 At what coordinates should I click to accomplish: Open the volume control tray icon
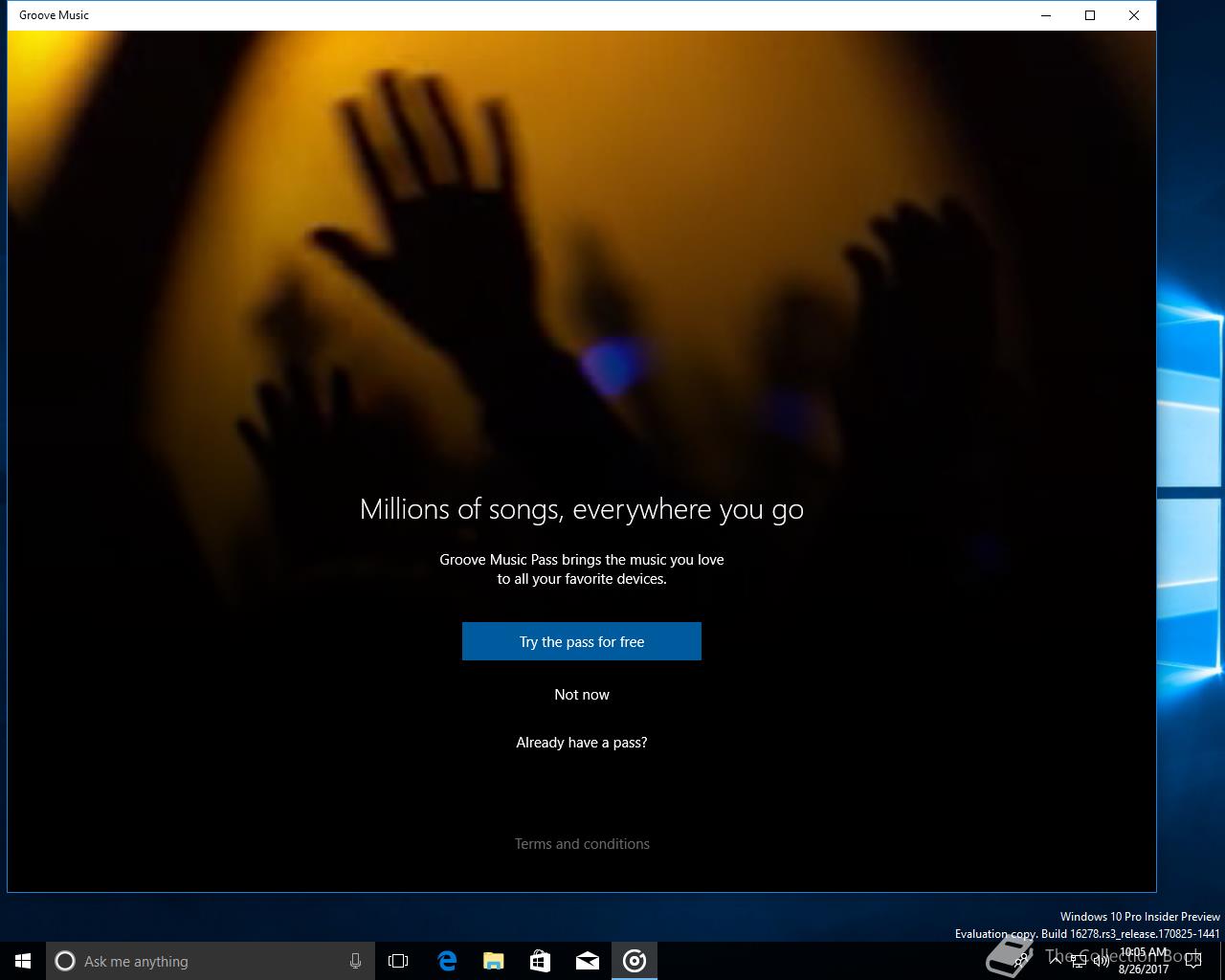(1100, 961)
